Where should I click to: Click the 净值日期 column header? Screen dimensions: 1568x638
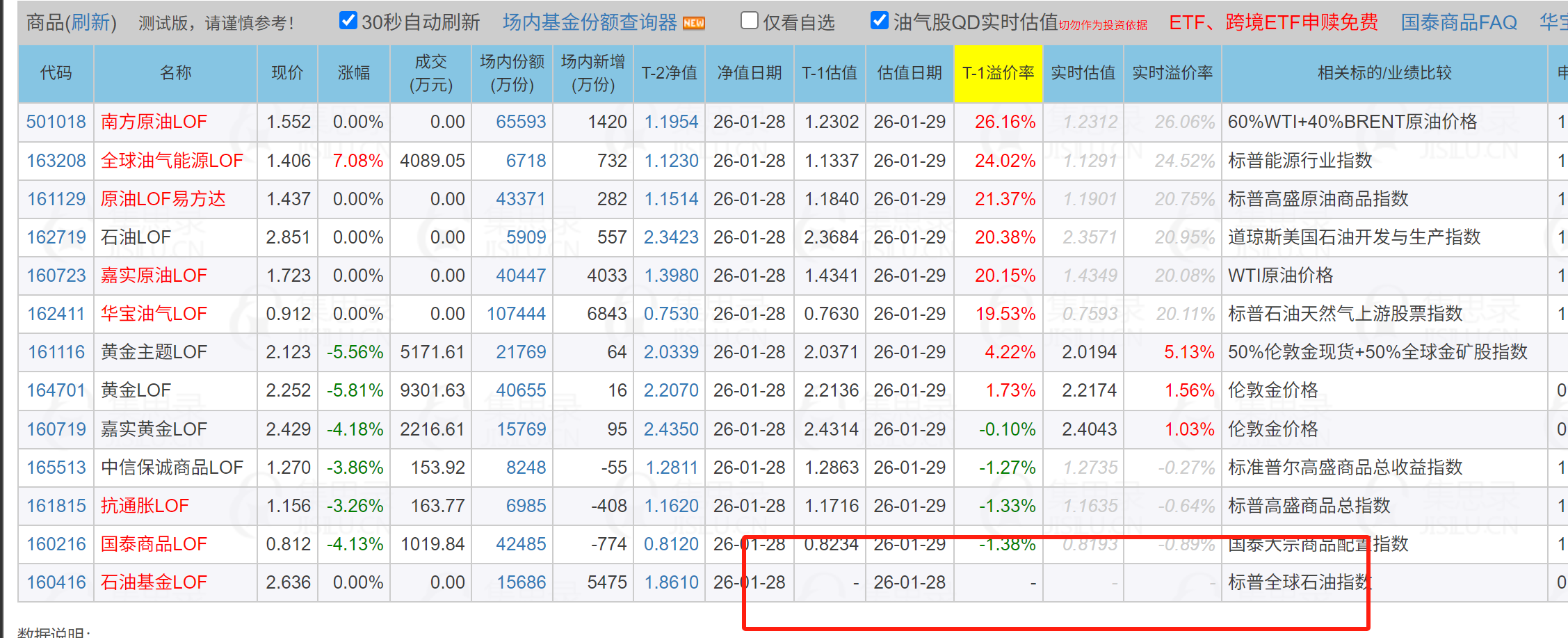tap(749, 73)
